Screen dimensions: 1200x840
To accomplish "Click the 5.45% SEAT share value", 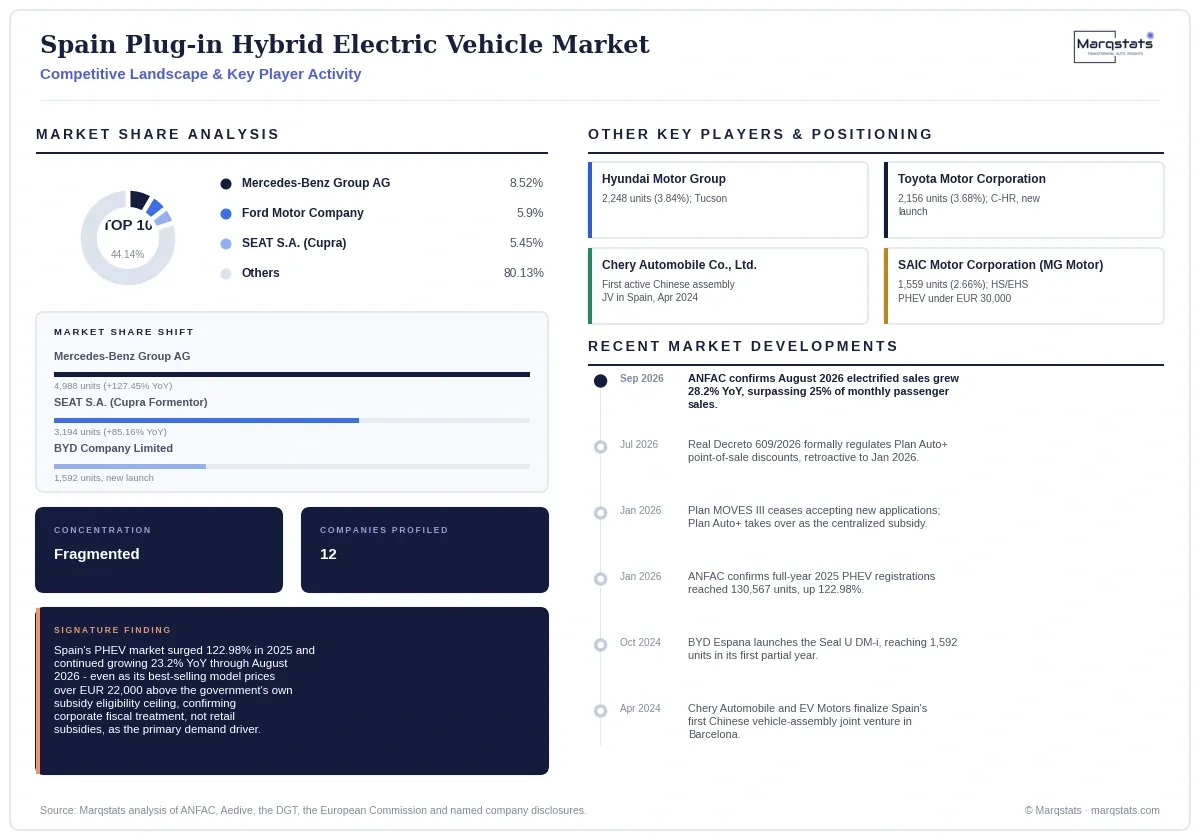I will [526, 243].
